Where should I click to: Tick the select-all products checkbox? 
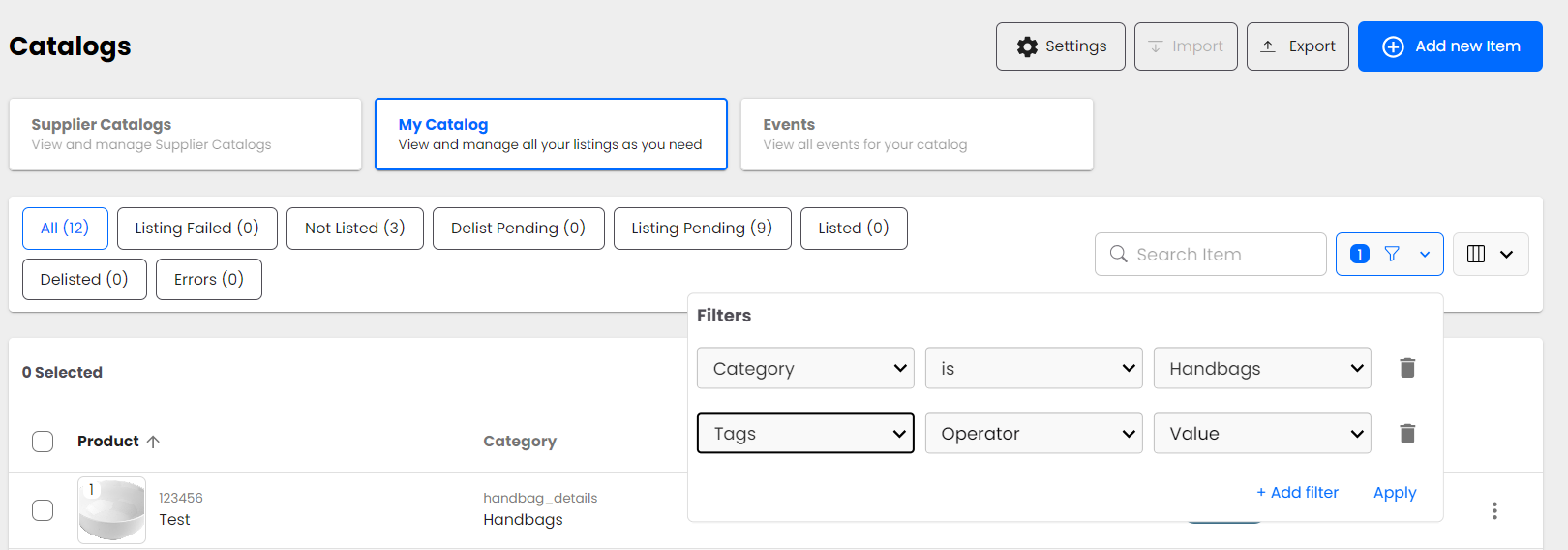coord(43,442)
